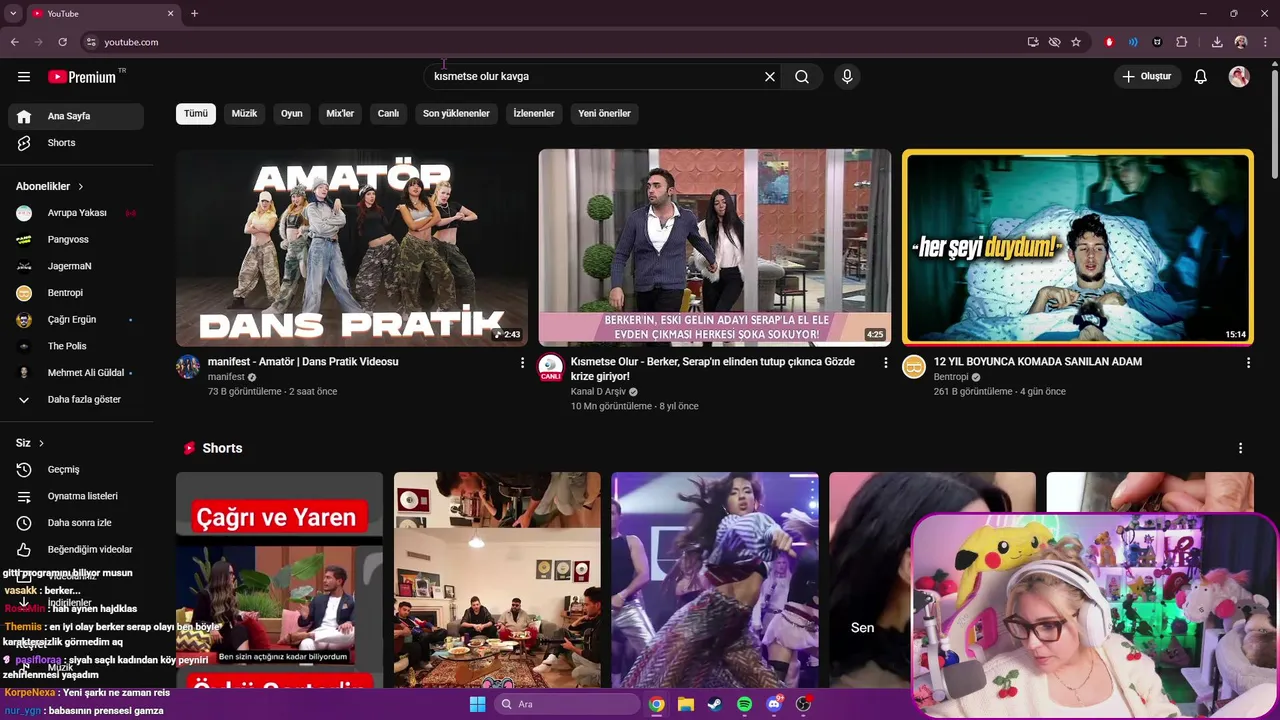Open the YouTube account avatar menu
The width and height of the screenshot is (1280, 720).
click(1239, 77)
